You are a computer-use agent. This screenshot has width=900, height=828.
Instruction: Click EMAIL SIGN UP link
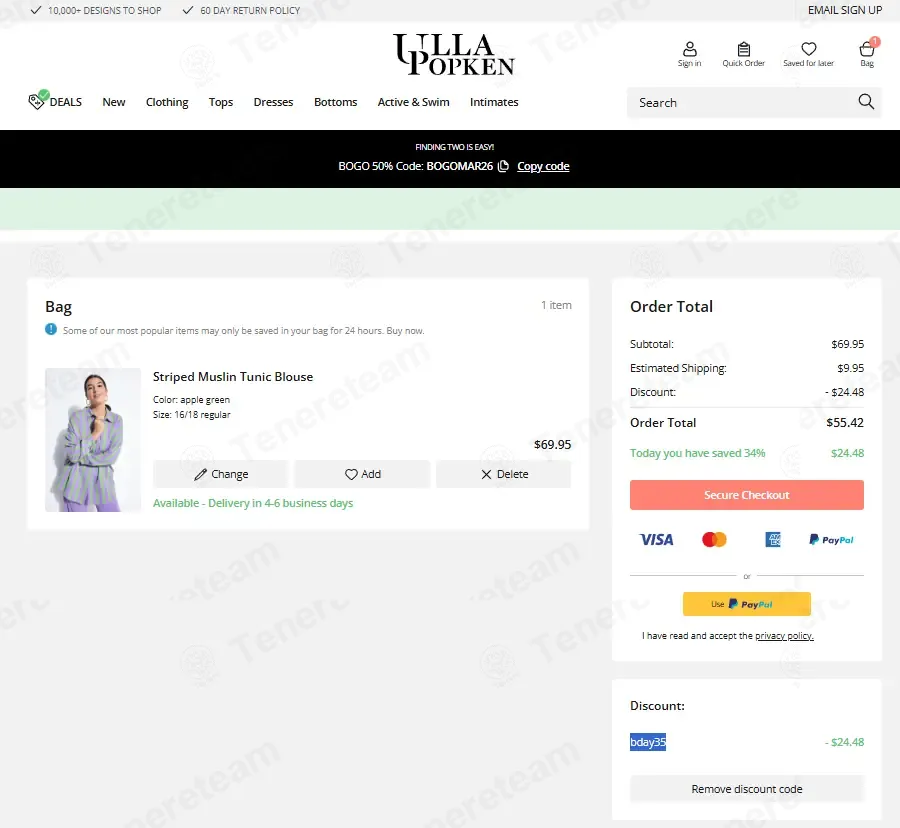(845, 10)
